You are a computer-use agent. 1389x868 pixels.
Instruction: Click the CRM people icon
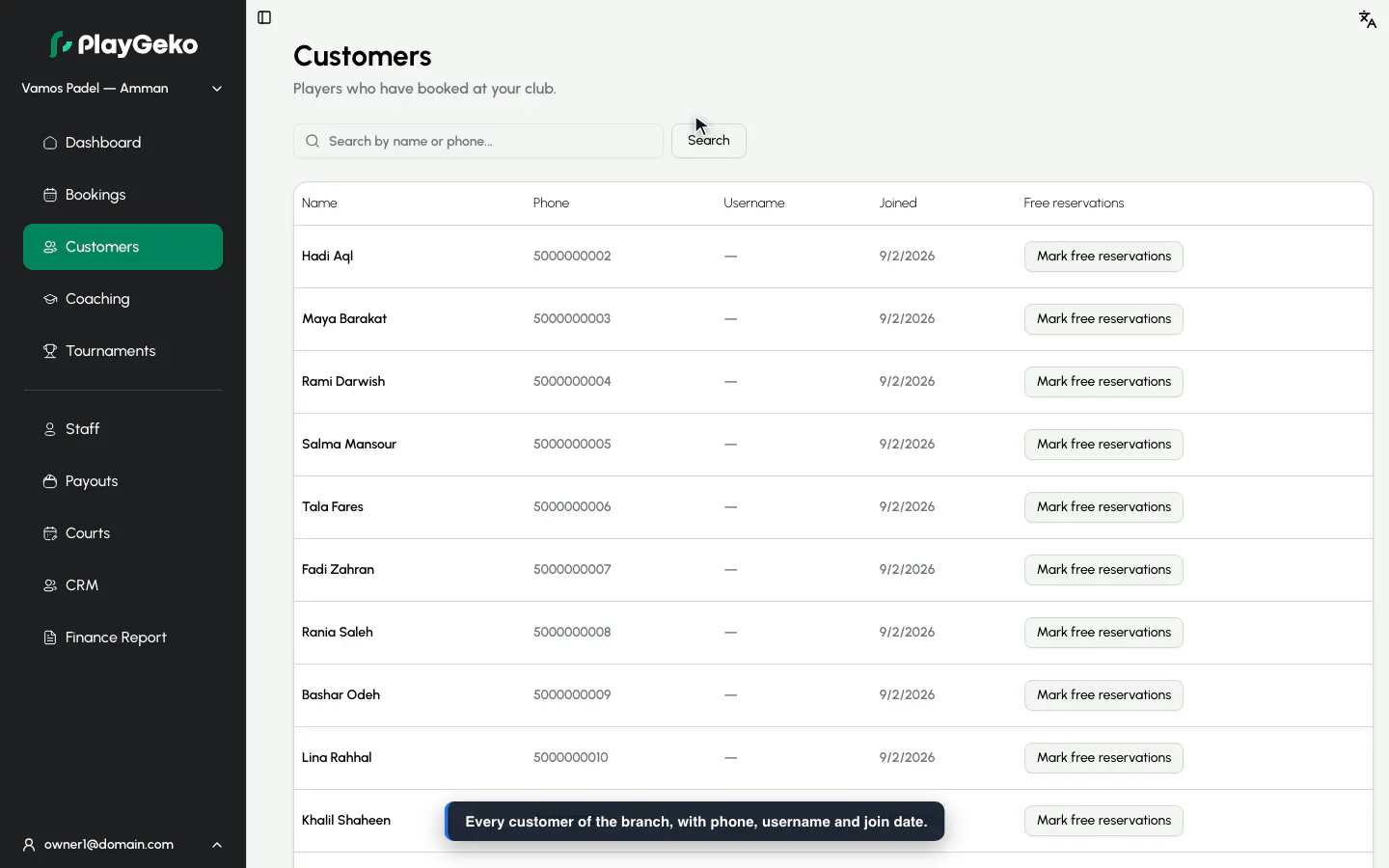[x=50, y=585]
